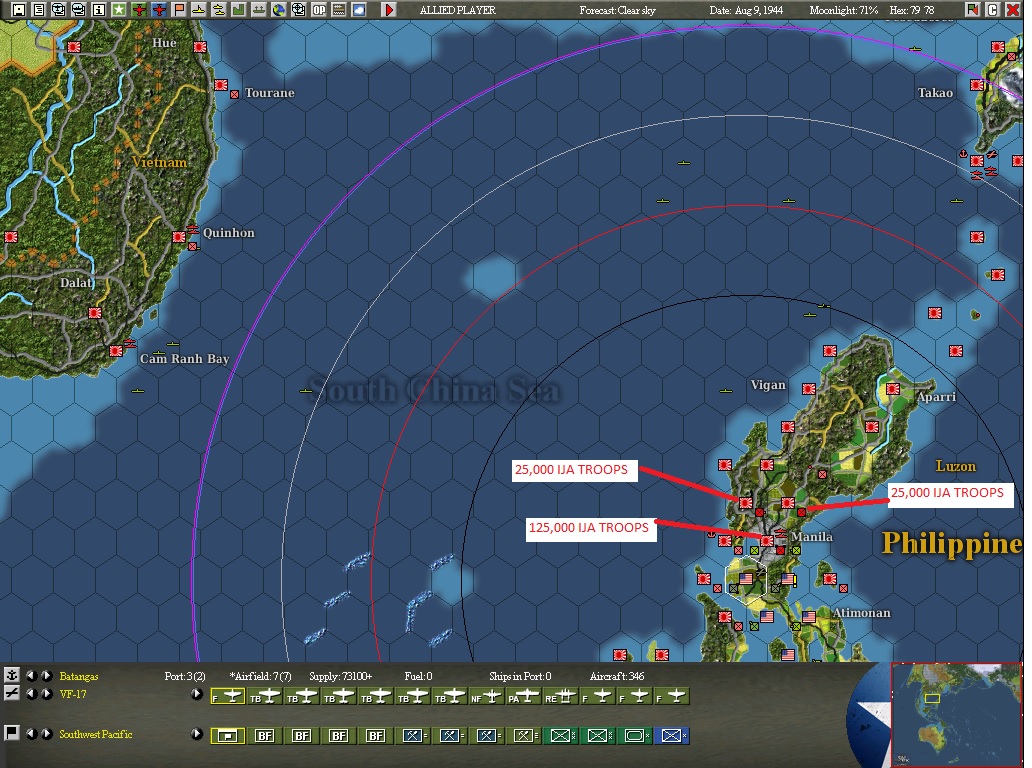
Task: Go to next base beside Batangas
Action: (x=46, y=675)
